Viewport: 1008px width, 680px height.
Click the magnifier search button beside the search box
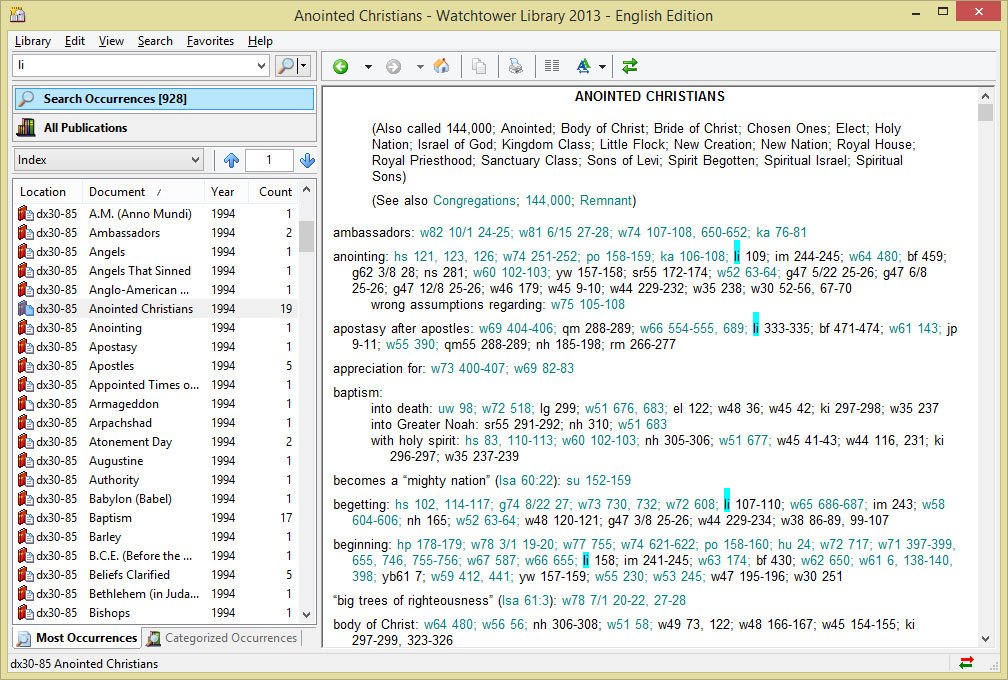tap(285, 66)
